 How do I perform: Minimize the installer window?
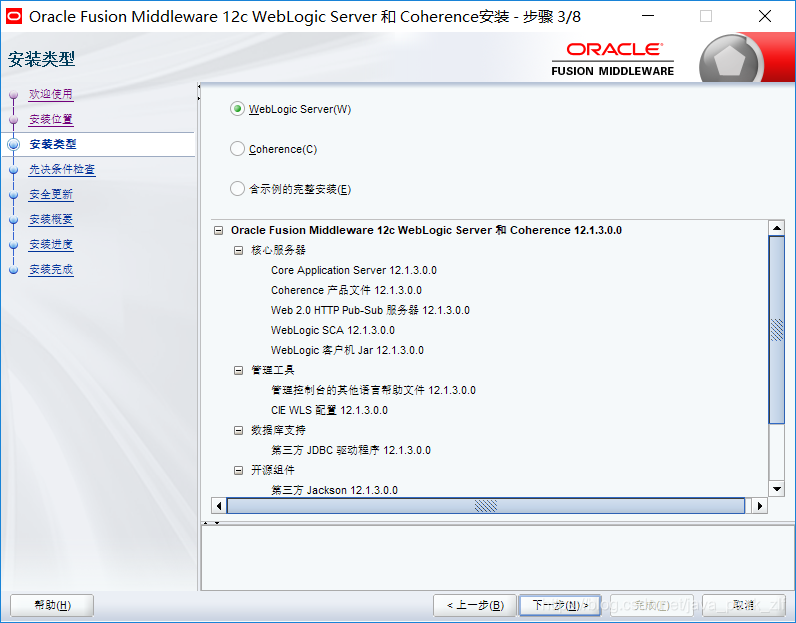tap(648, 16)
